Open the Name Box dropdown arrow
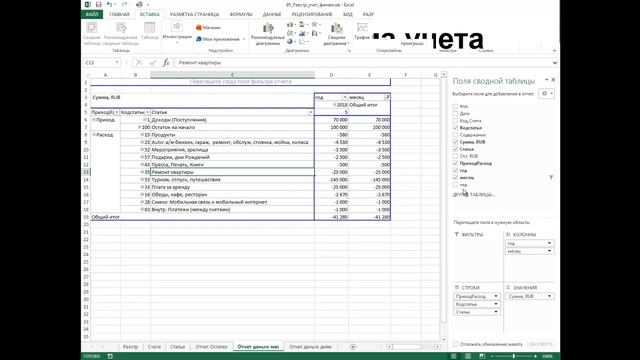The width and height of the screenshot is (640, 360). (x=117, y=62)
